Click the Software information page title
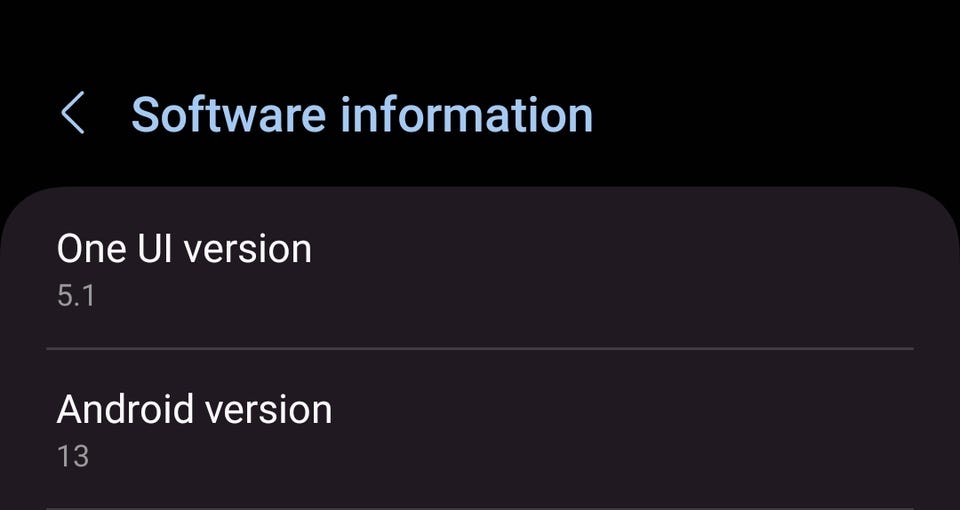The image size is (960, 510). pos(361,114)
